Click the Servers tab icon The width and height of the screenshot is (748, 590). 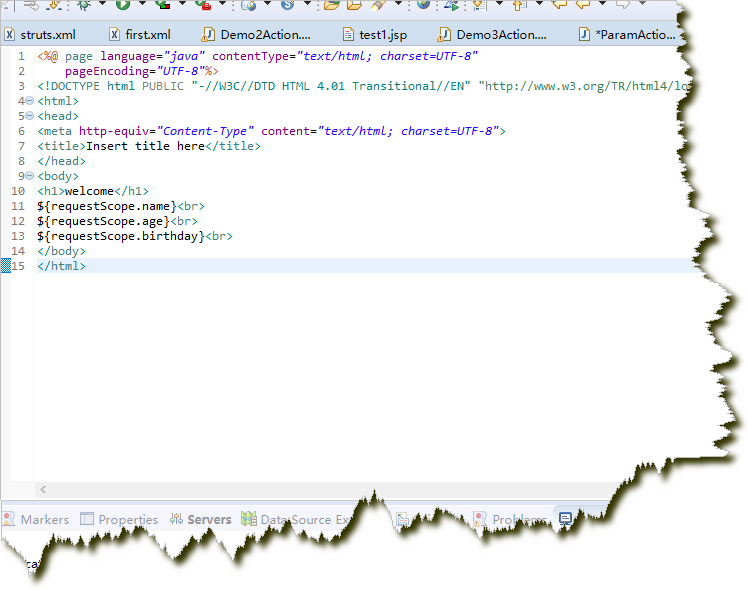click(177, 519)
